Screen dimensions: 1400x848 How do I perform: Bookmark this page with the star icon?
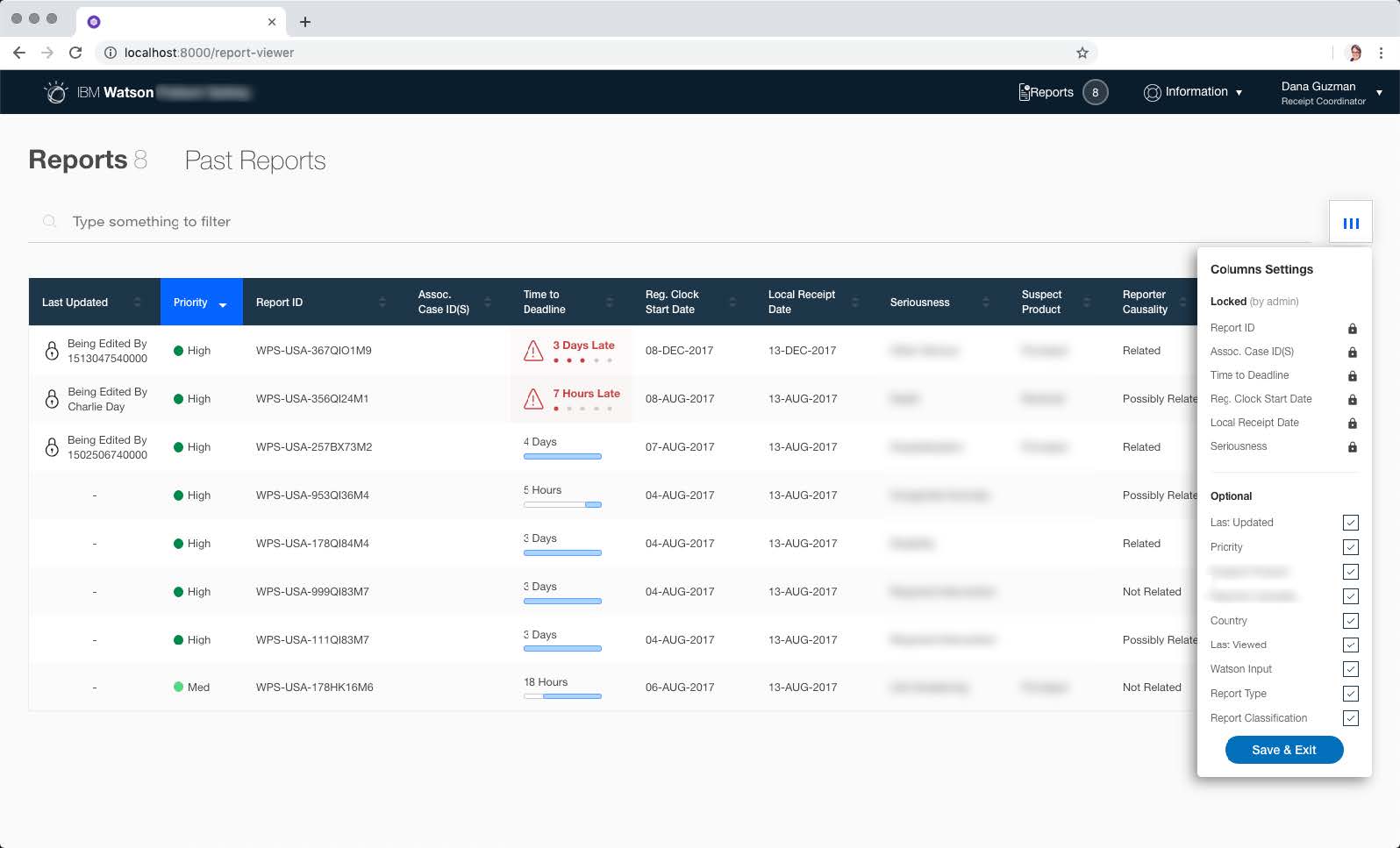[x=1082, y=53]
